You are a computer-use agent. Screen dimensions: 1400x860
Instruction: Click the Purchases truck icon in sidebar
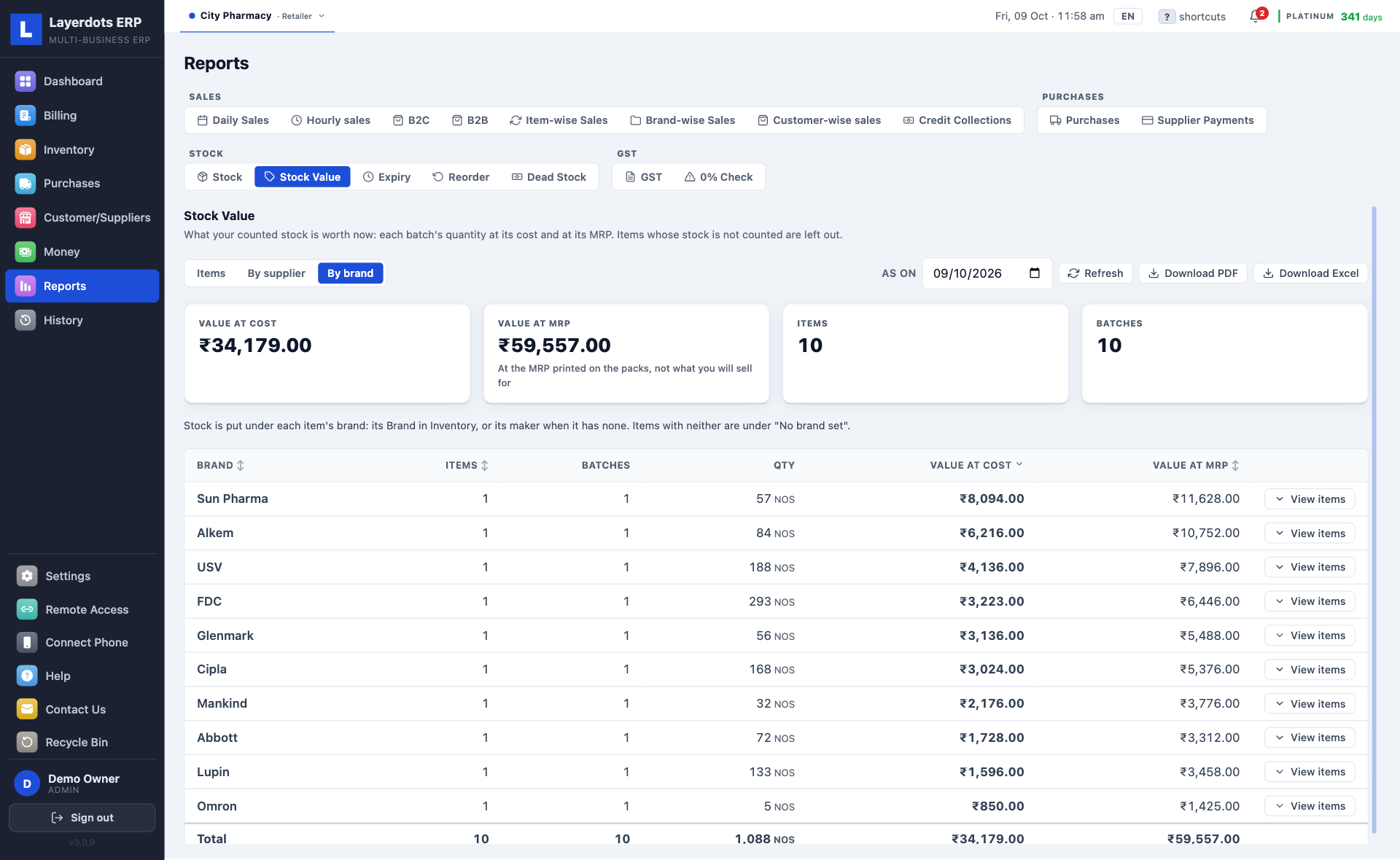pyautogui.click(x=26, y=184)
